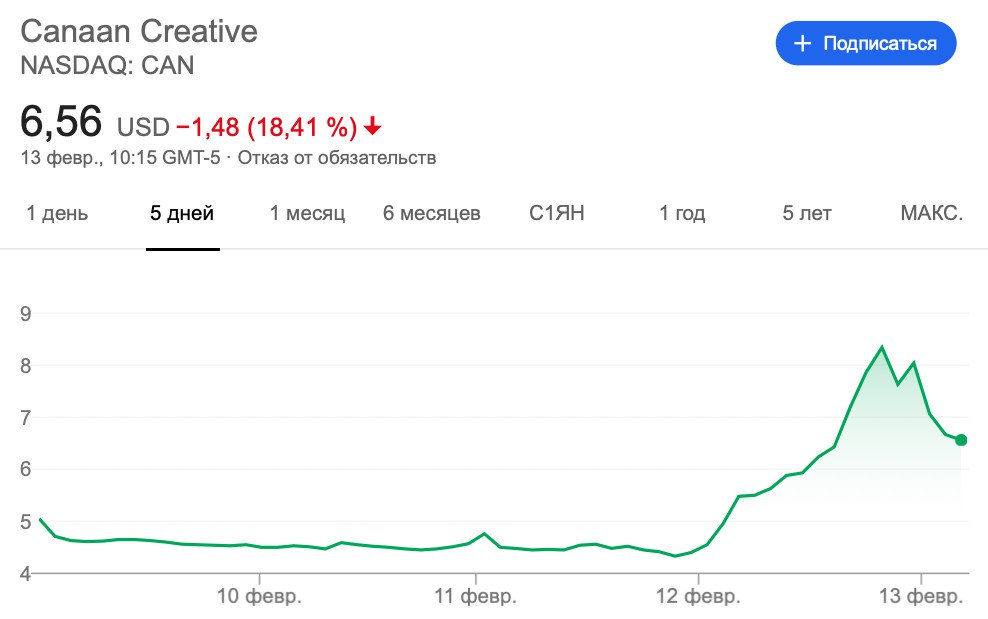Viewport: 988px width, 619px height.
Task: Click the green current-price dot on chart
Action: 961,440
